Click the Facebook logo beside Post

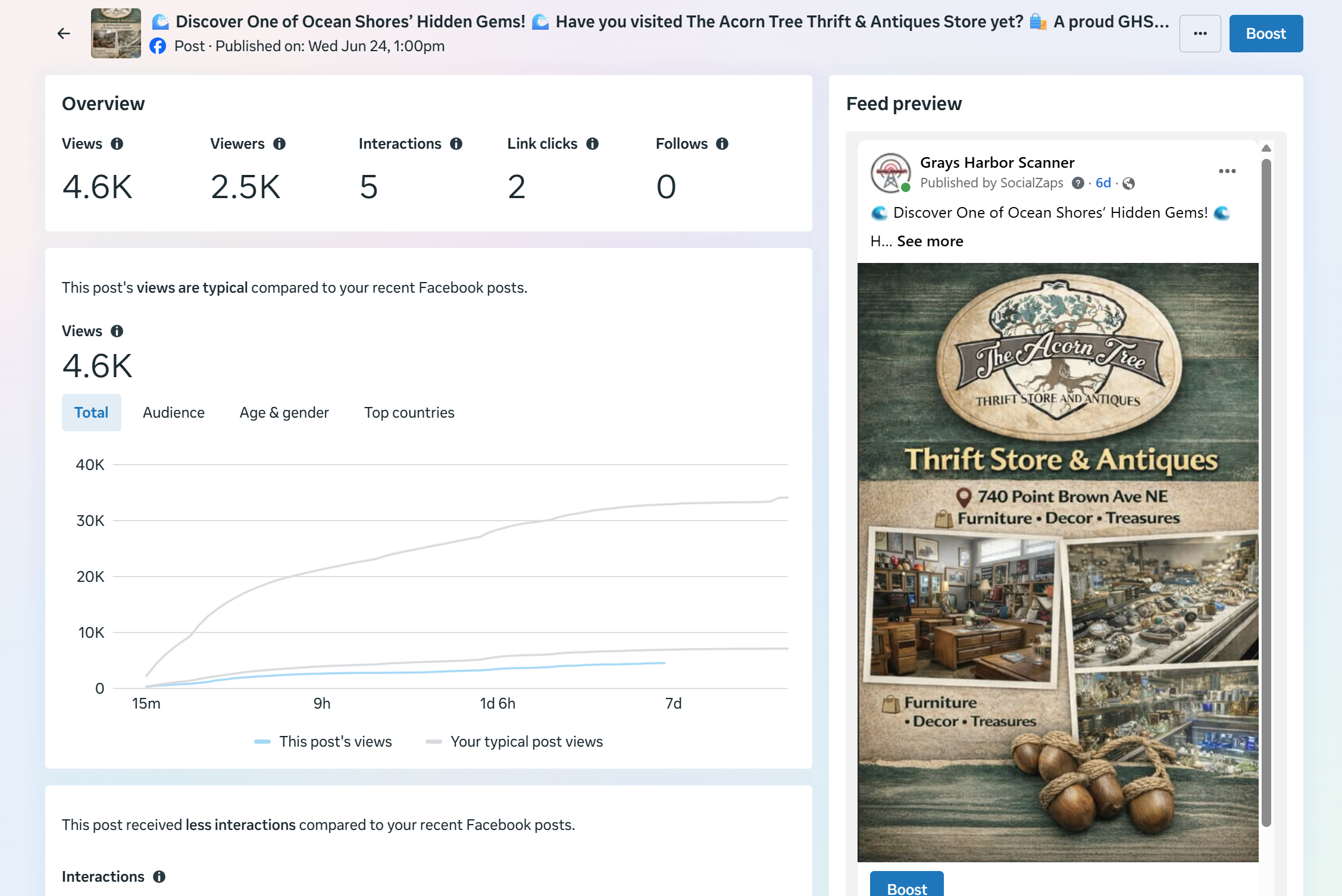point(158,46)
